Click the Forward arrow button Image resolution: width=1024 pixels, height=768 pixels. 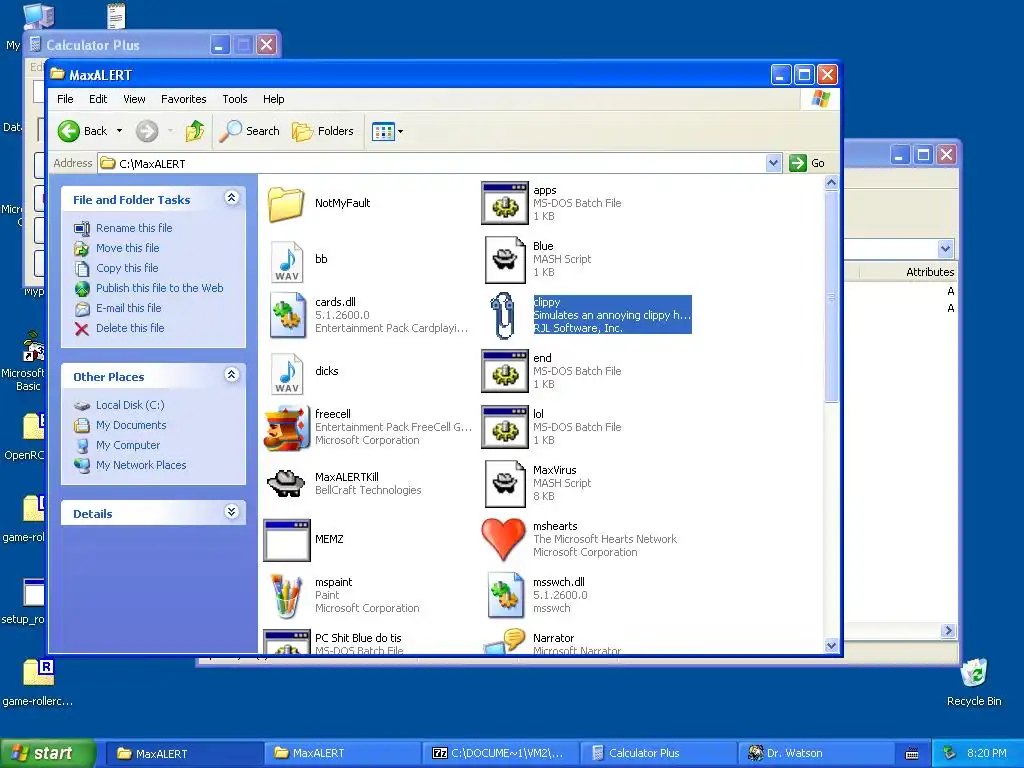[x=147, y=131]
